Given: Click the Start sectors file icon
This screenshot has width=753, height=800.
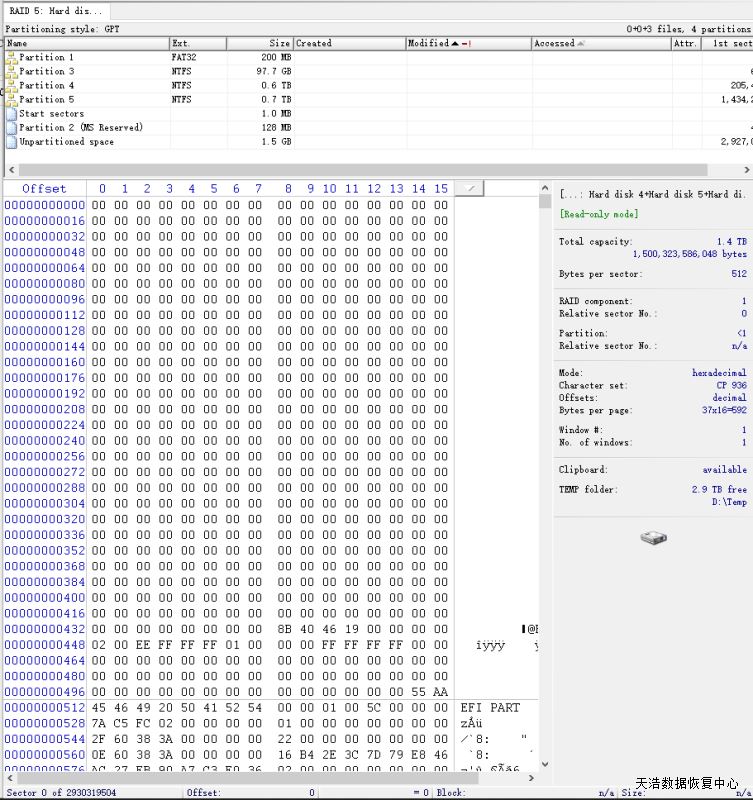Looking at the screenshot, I should [11, 114].
